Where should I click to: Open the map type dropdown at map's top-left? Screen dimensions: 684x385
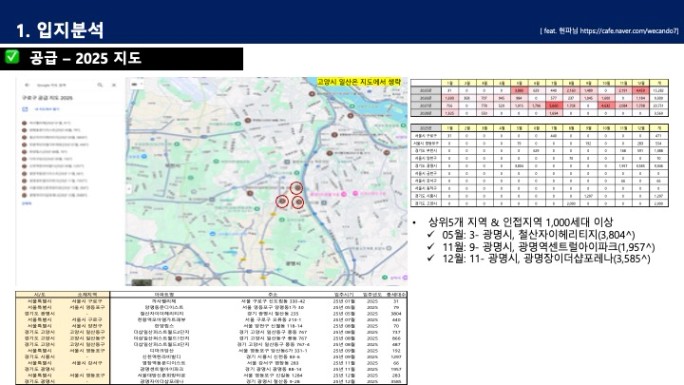pyautogui.click(x=137, y=84)
